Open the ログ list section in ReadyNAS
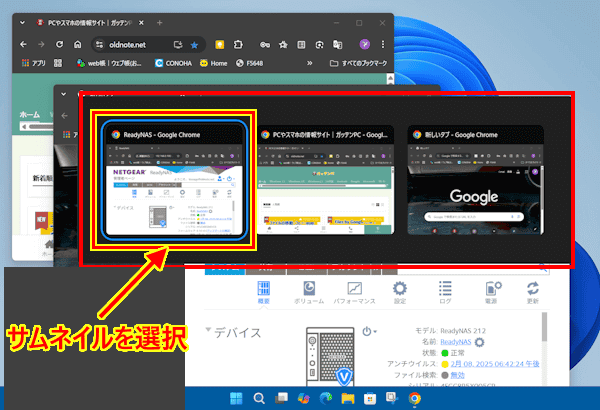The width and height of the screenshot is (600, 410). coord(445,292)
